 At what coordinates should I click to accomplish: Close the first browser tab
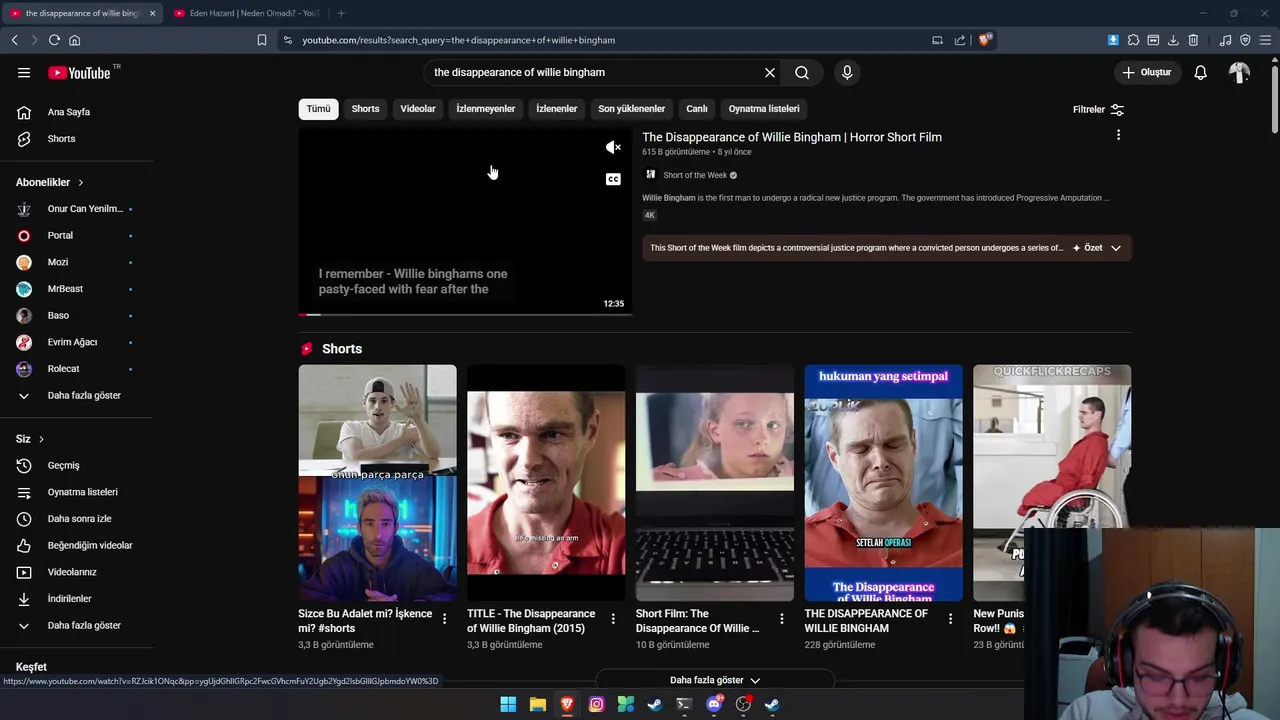click(152, 13)
